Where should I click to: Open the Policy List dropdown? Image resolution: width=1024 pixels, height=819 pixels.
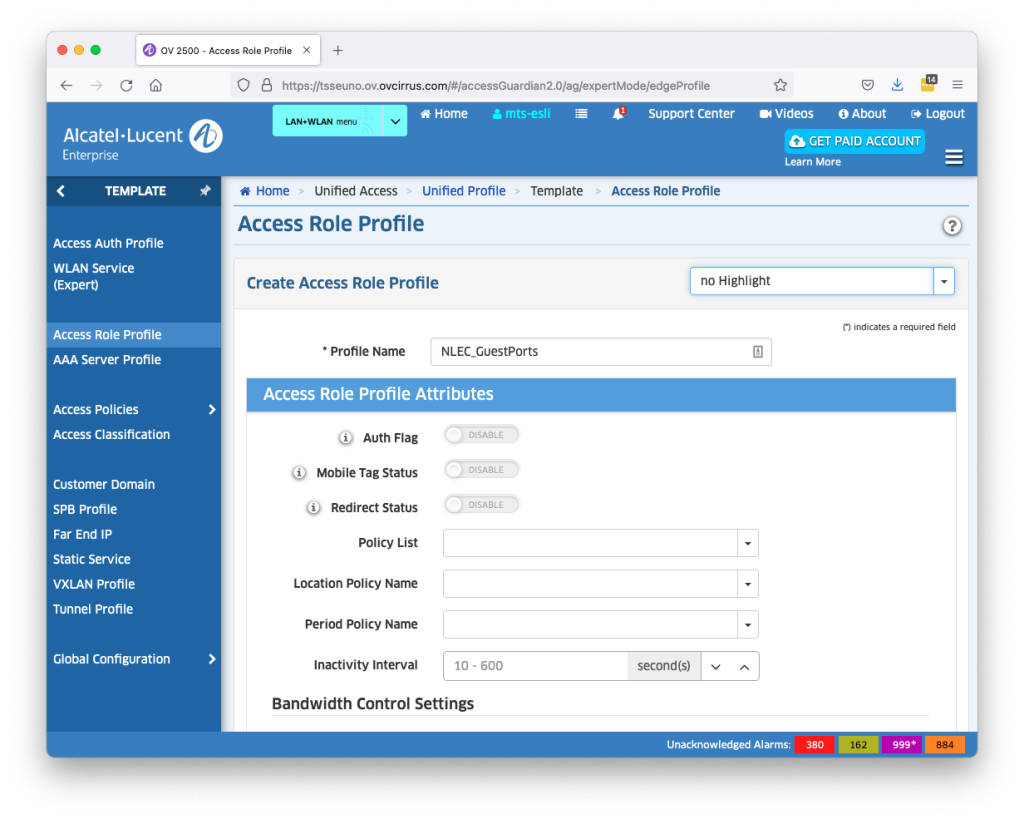coord(748,543)
